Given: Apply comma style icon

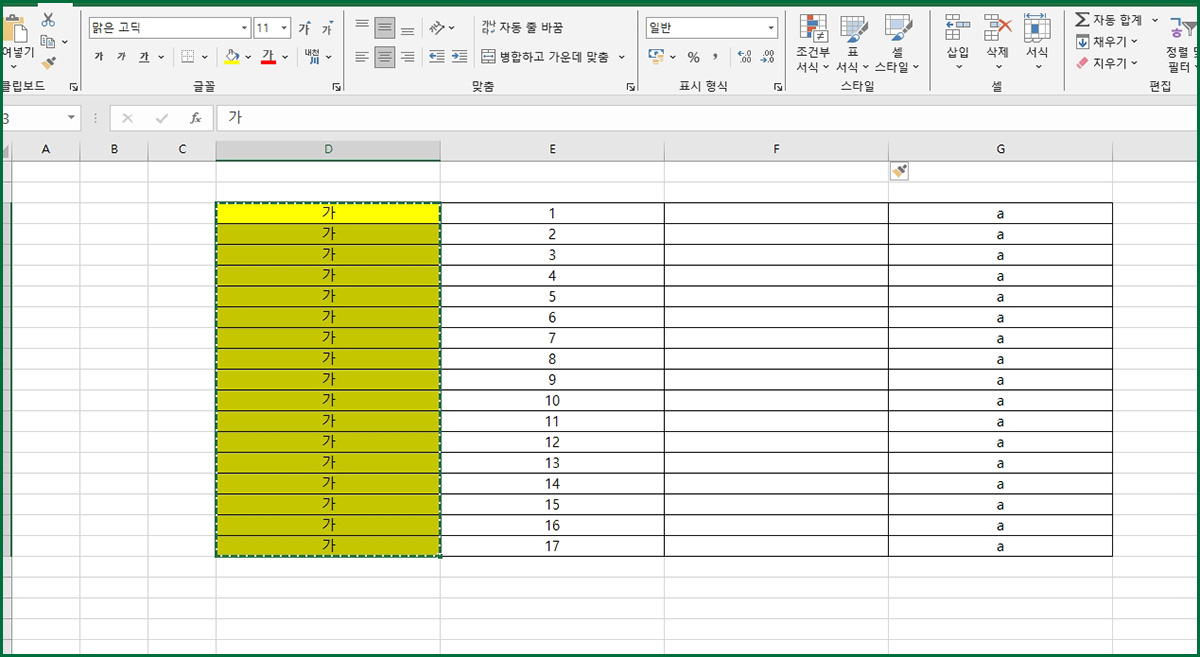Looking at the screenshot, I should pos(716,57).
